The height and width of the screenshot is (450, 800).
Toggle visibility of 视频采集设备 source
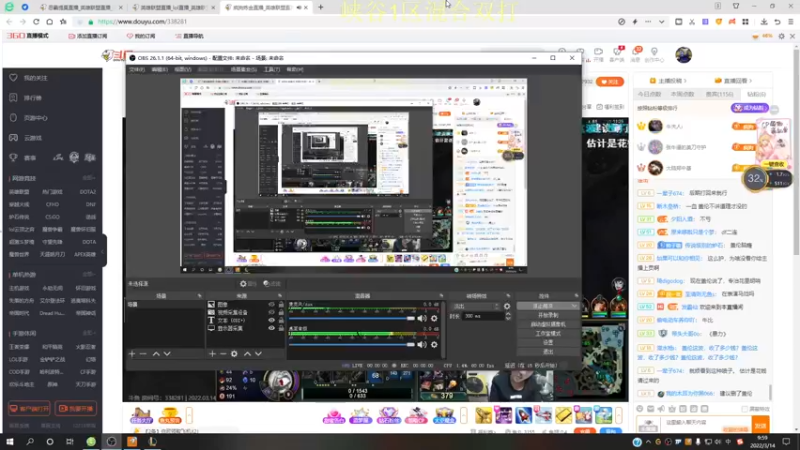point(271,312)
